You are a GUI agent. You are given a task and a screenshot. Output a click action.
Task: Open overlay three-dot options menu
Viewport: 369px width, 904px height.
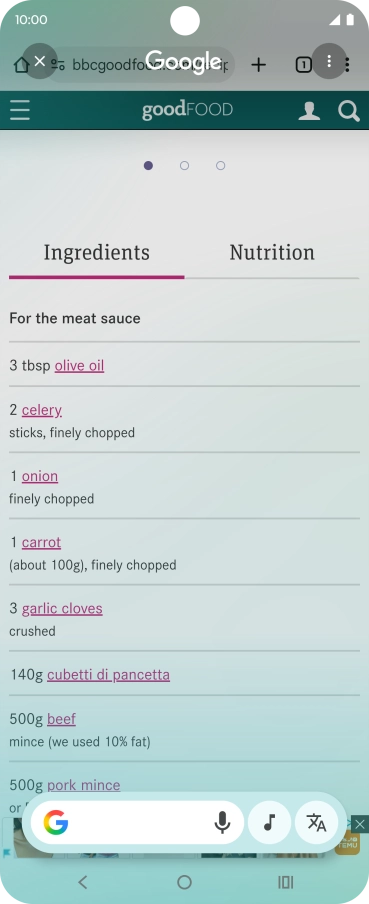point(329,61)
